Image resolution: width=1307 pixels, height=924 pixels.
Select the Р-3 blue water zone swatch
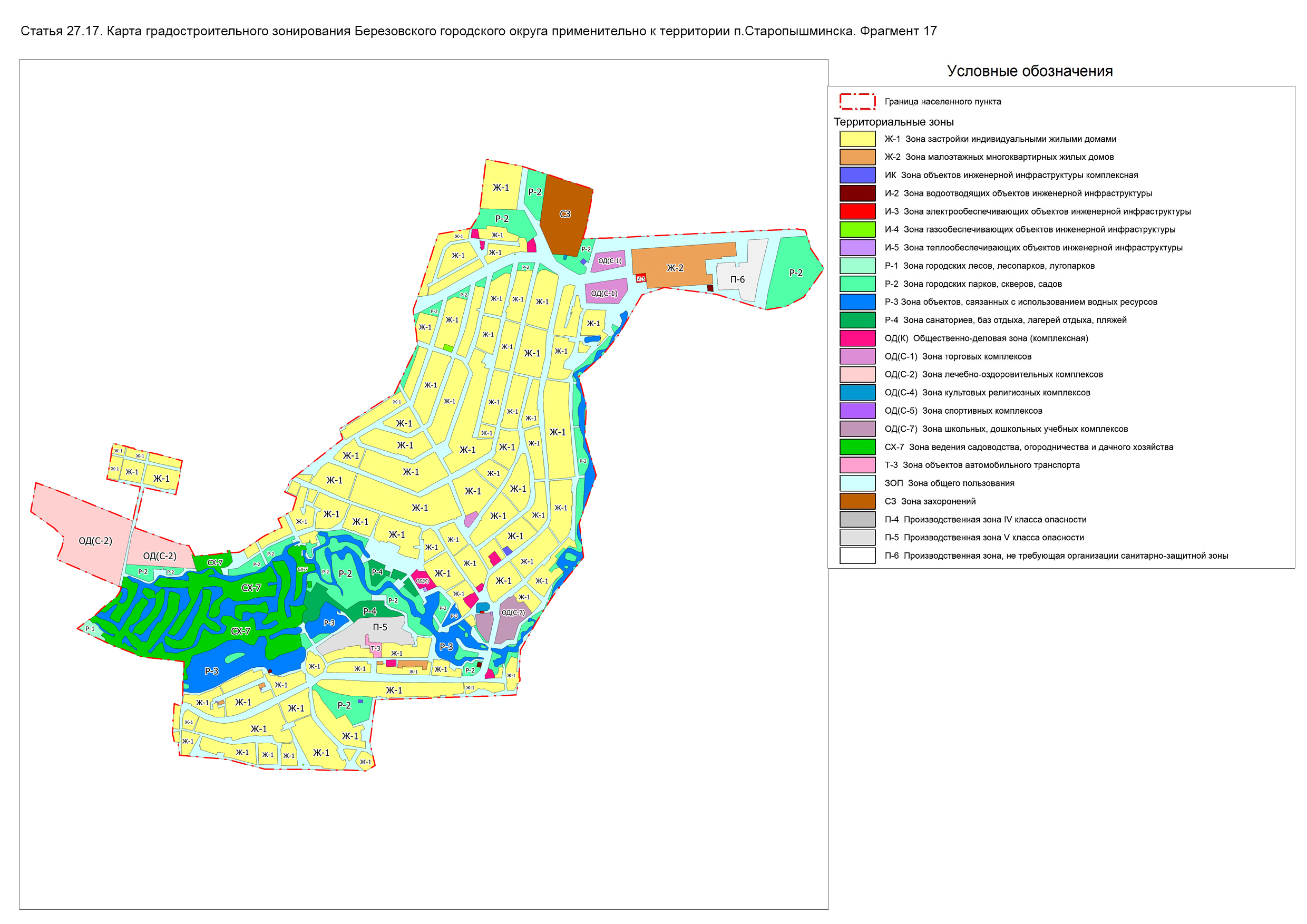pyautogui.click(x=857, y=301)
